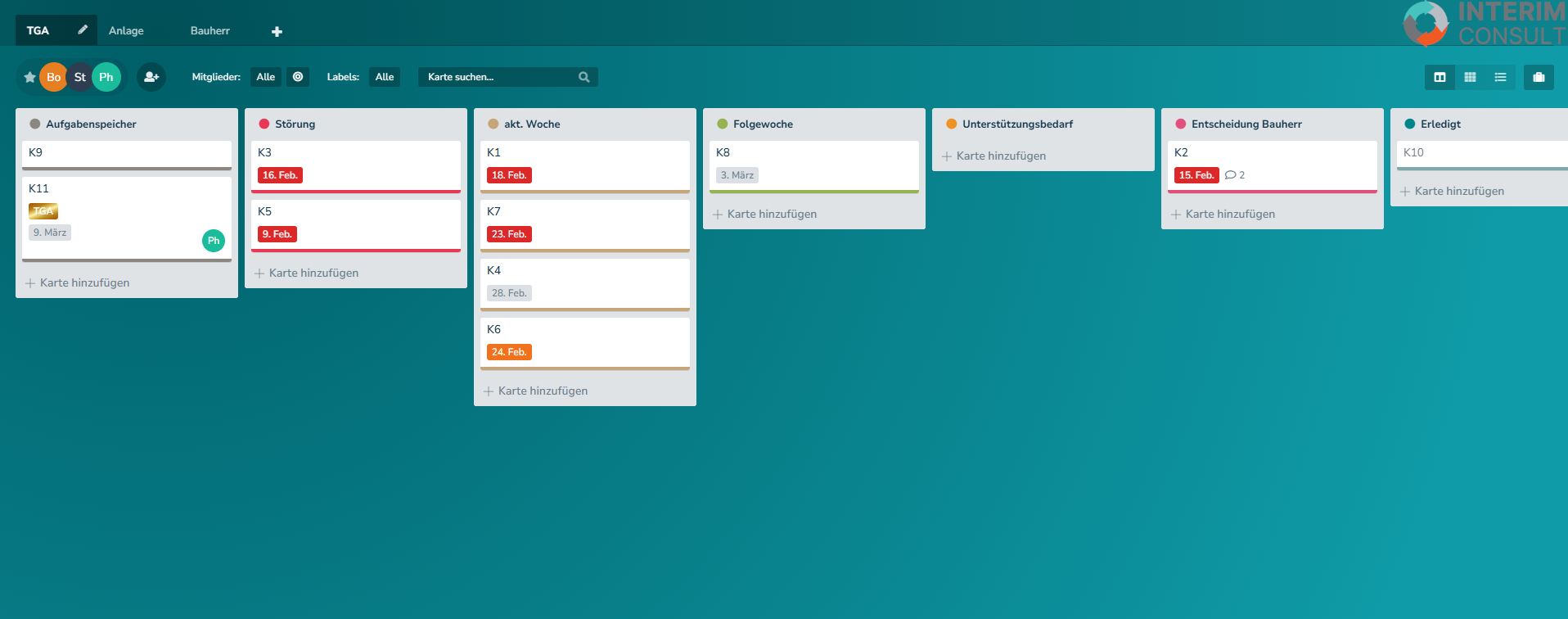The width and height of the screenshot is (1568, 619).
Task: Add a new board with plus icon
Action: pos(277,31)
